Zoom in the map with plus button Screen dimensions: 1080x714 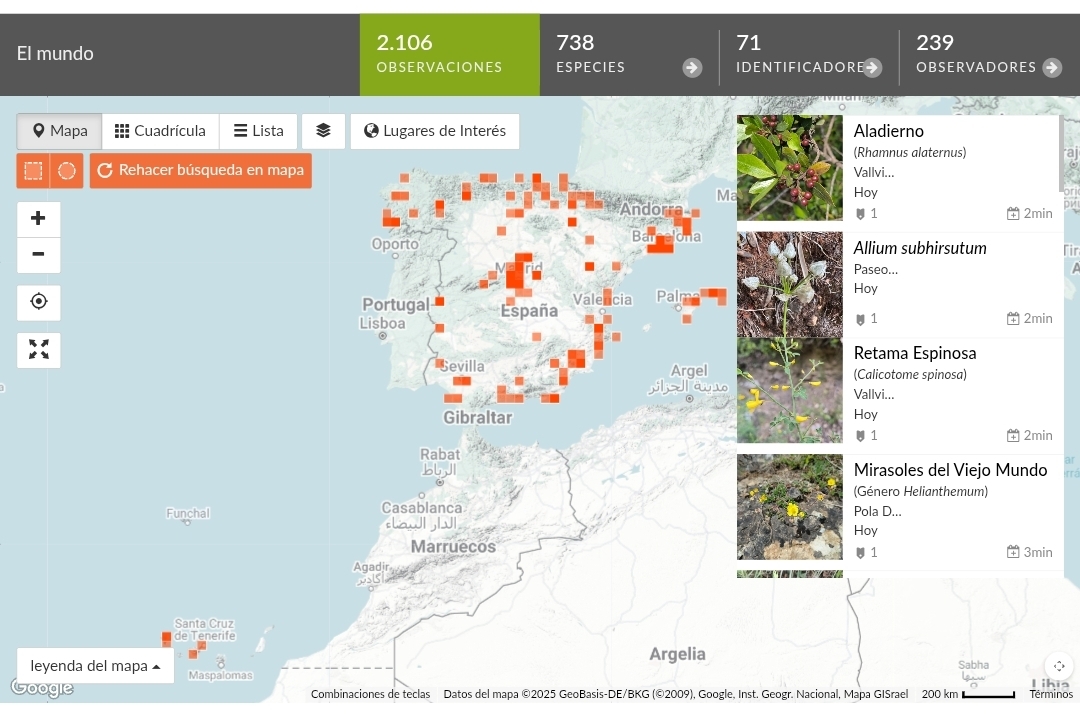[38, 219]
